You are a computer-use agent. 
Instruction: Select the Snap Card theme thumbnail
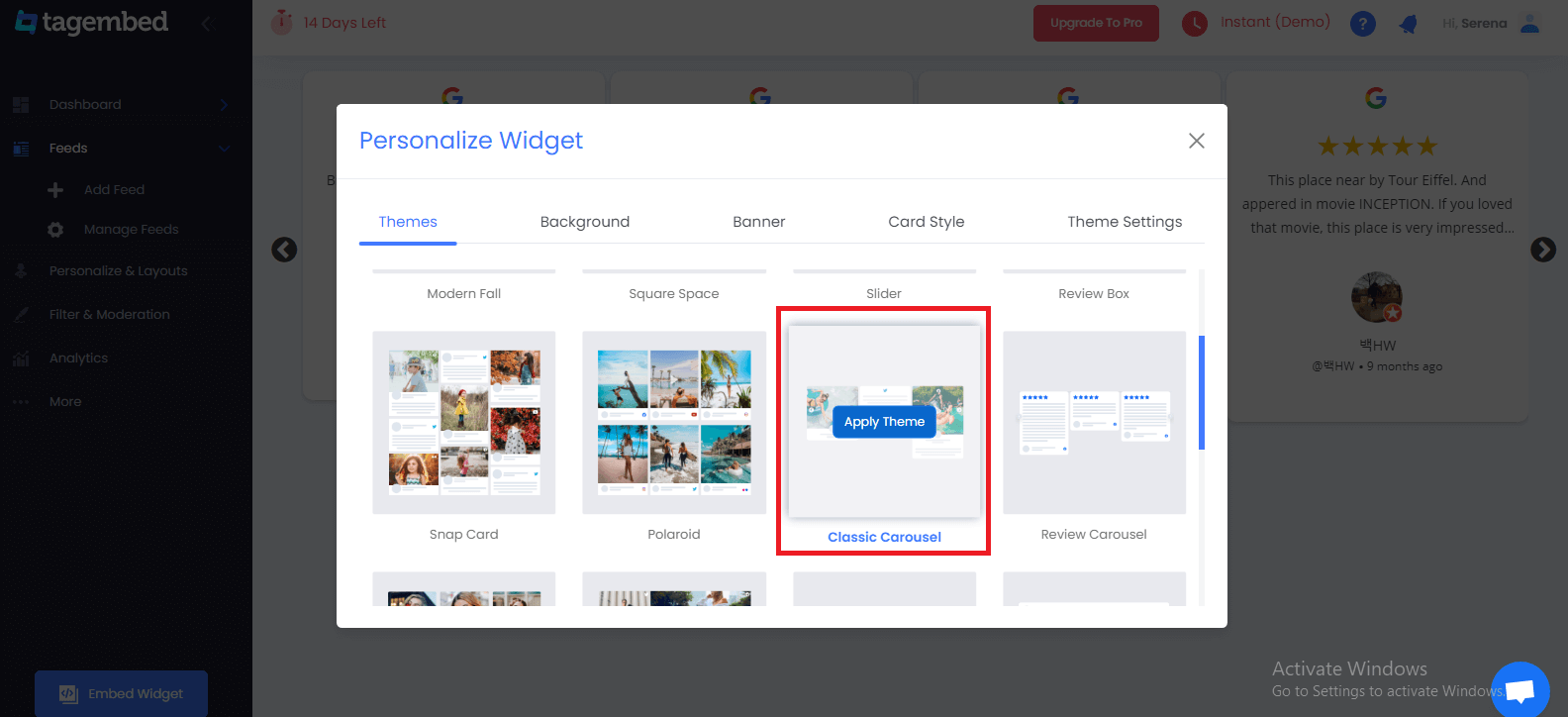(463, 423)
